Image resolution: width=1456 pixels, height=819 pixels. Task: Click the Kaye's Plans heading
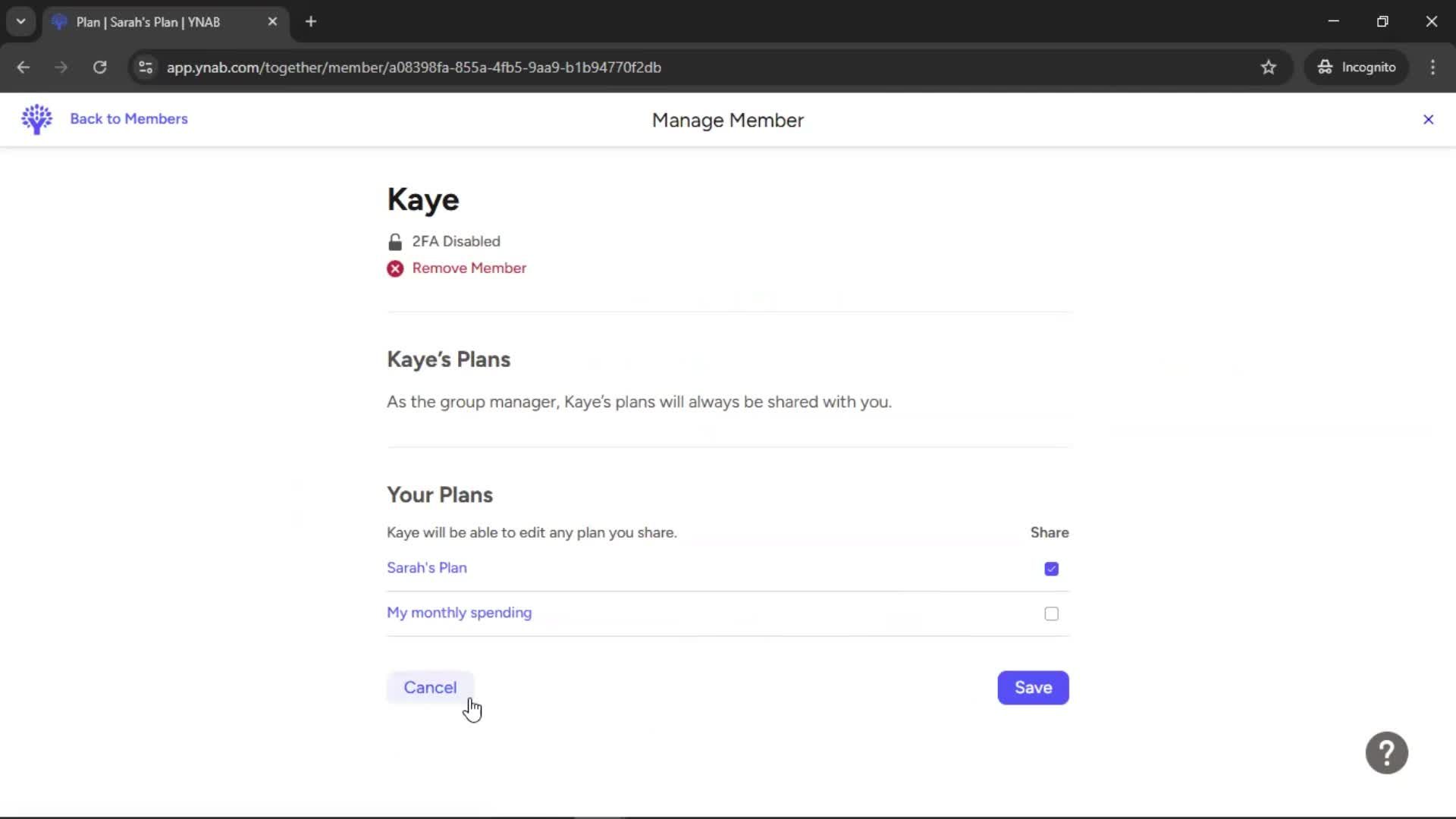(x=448, y=359)
